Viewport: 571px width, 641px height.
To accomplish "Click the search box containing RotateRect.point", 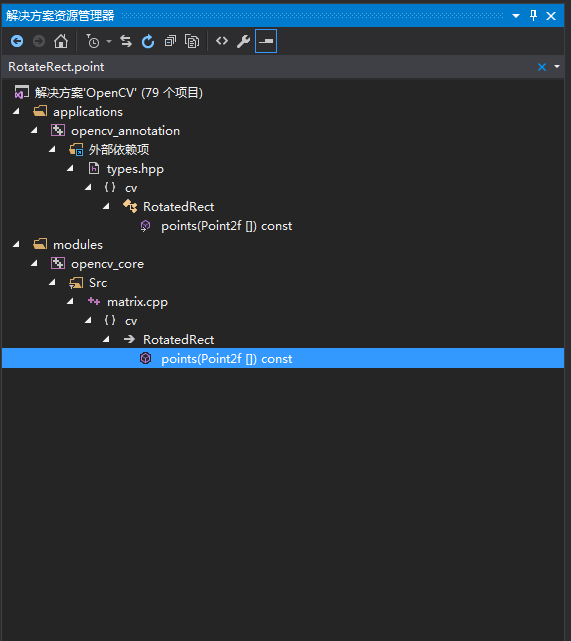I will (270, 67).
